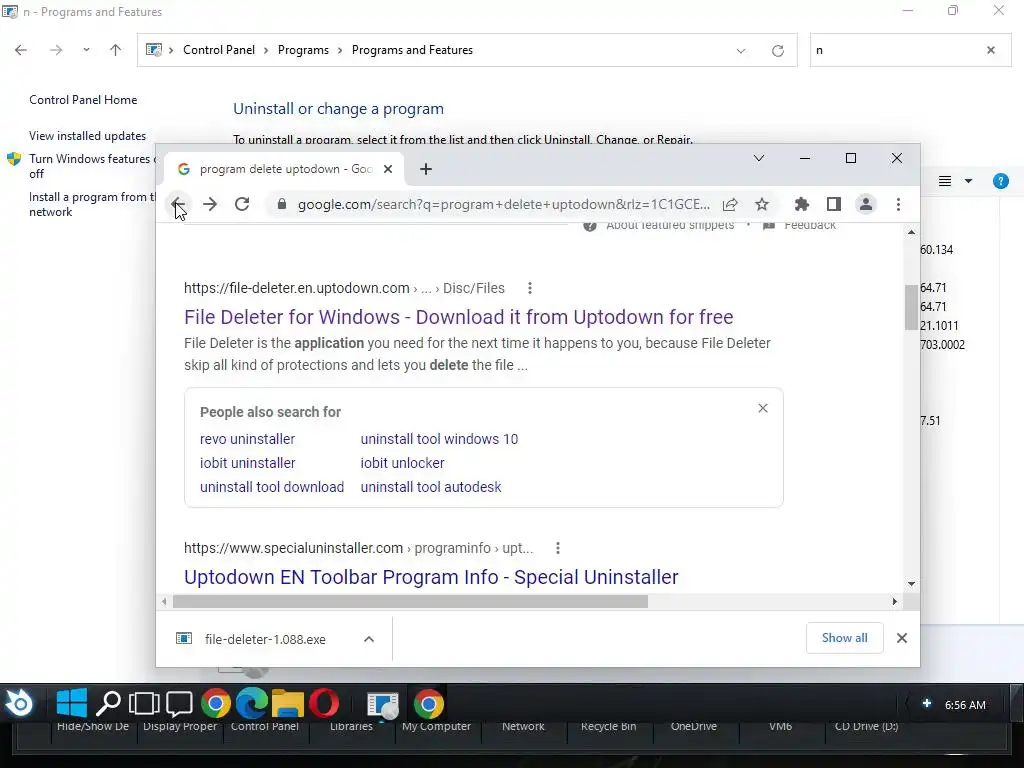This screenshot has width=1024, height=768.
Task: Open taskbar search magnifier
Action: (108, 703)
